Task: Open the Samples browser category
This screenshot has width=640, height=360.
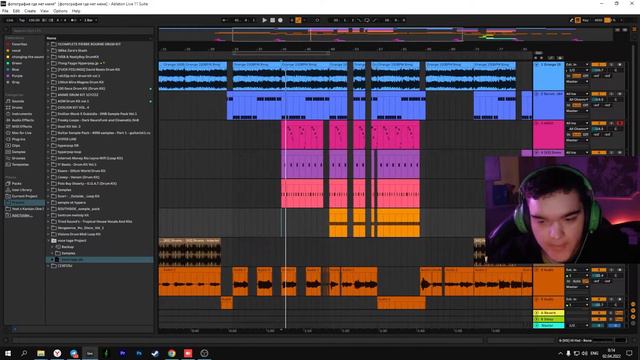Action: pyautogui.click(x=18, y=152)
